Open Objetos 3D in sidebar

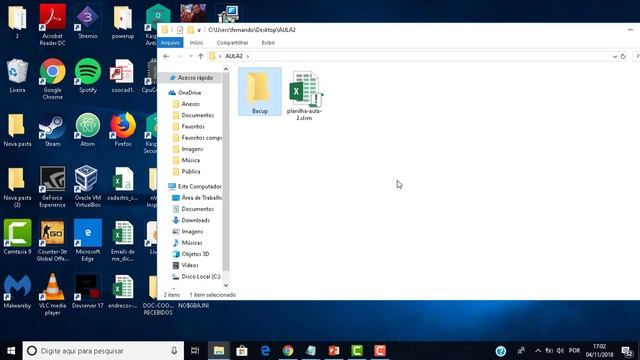click(x=191, y=254)
